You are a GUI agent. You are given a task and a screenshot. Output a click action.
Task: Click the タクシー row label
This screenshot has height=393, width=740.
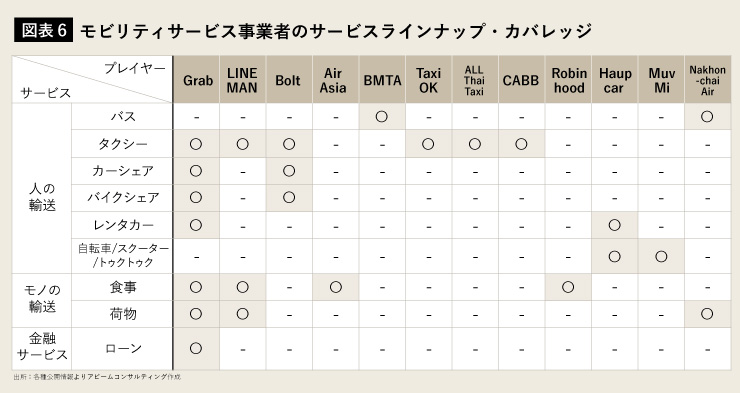(x=123, y=144)
